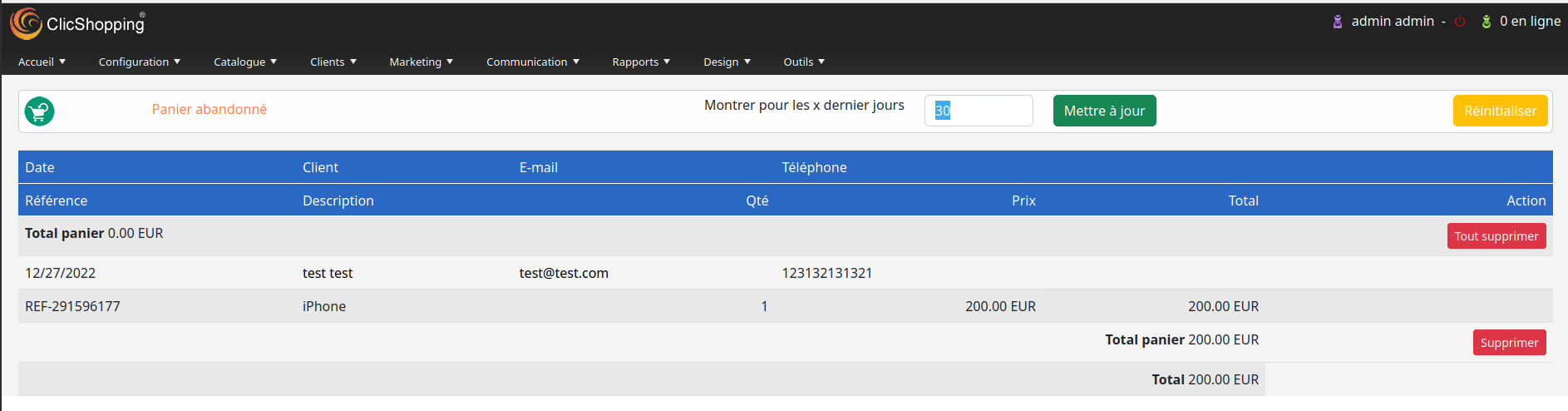
Task: Expand the Communication menu
Action: pyautogui.click(x=533, y=62)
